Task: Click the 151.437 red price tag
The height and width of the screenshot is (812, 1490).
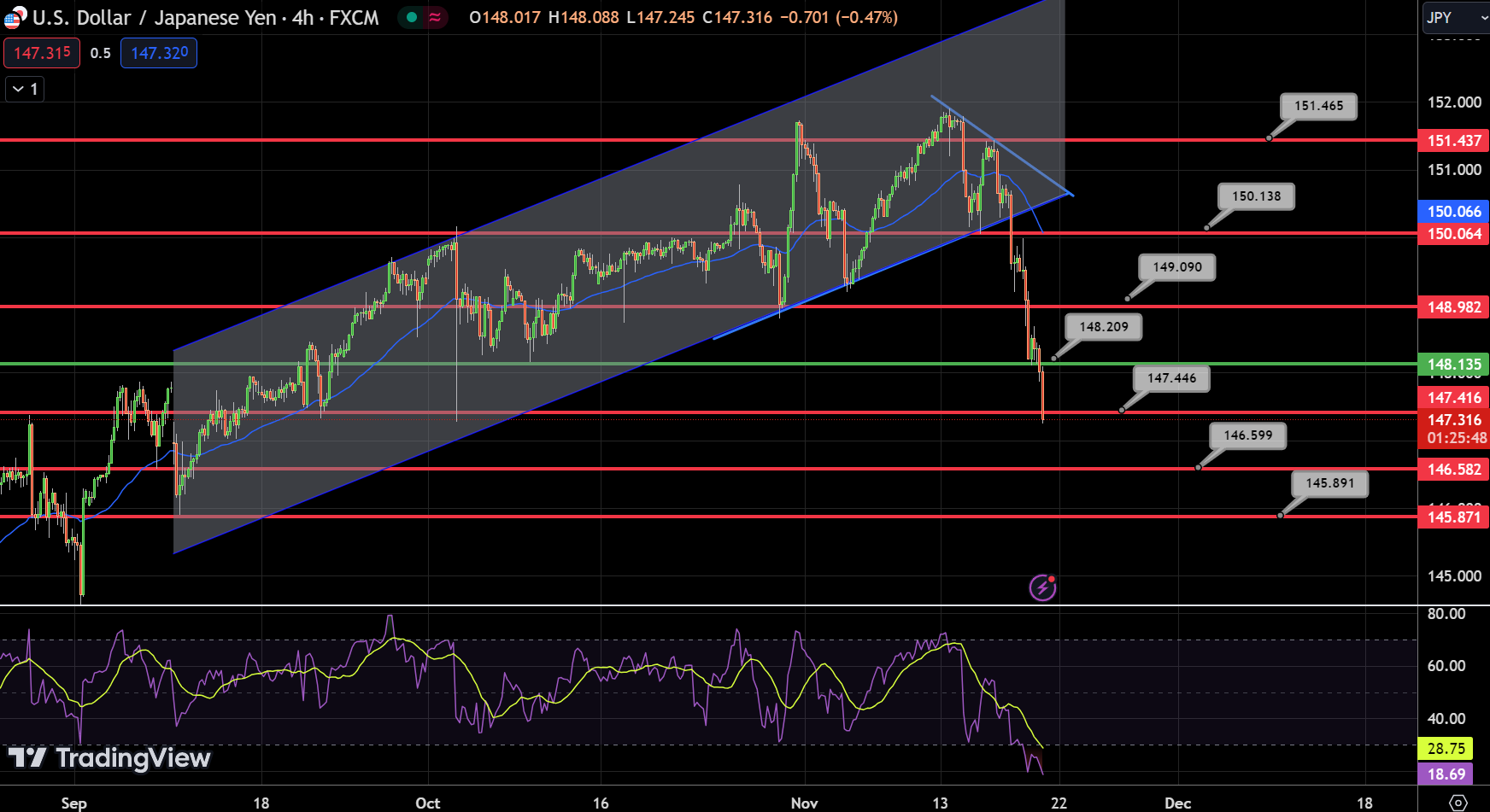Action: point(1453,141)
